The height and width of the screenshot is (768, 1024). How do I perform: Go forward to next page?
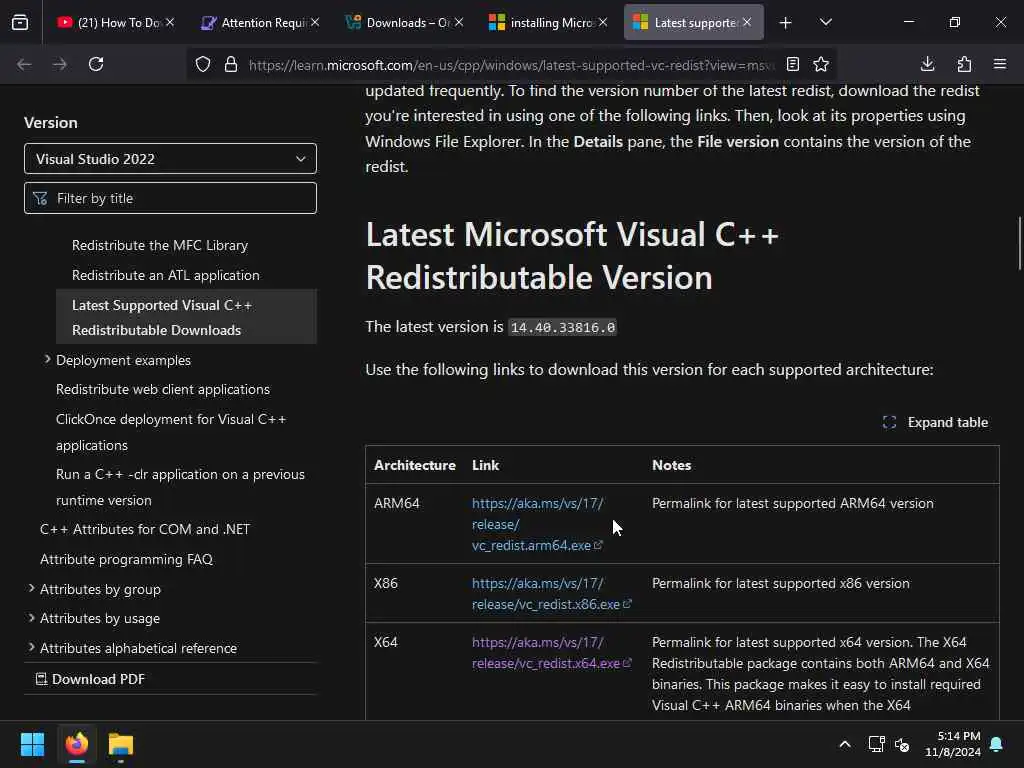pos(59,64)
